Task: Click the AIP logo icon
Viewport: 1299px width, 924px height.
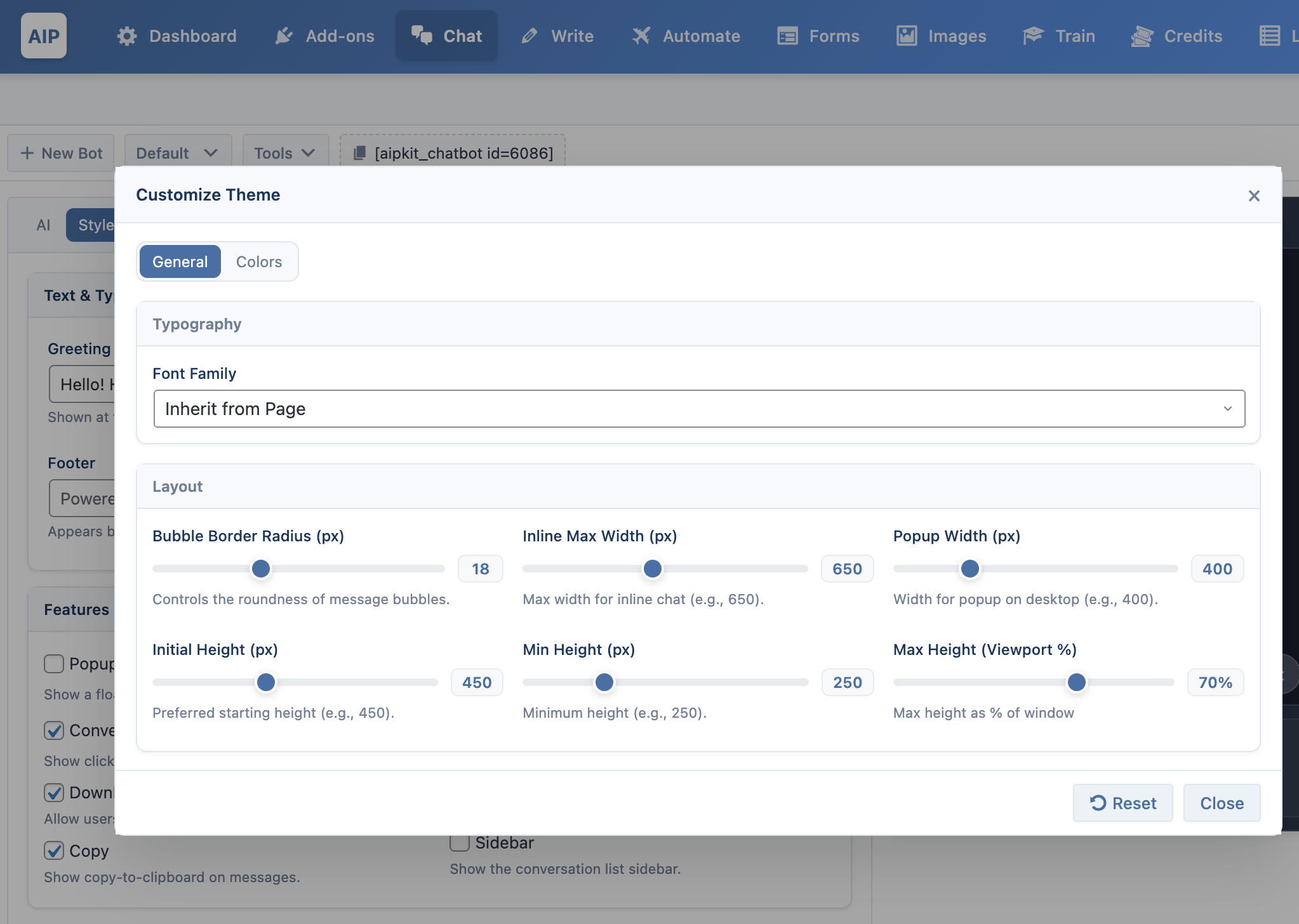Action: click(x=44, y=36)
